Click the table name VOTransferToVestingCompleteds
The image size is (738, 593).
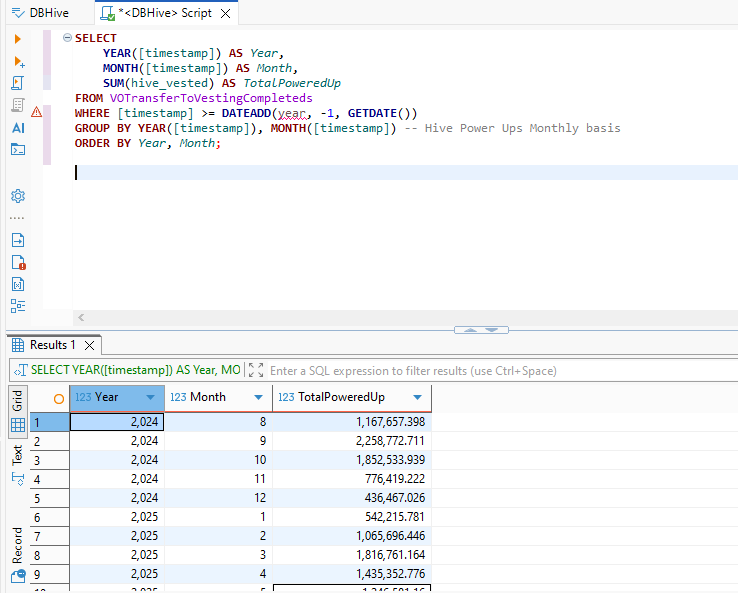[211, 98]
